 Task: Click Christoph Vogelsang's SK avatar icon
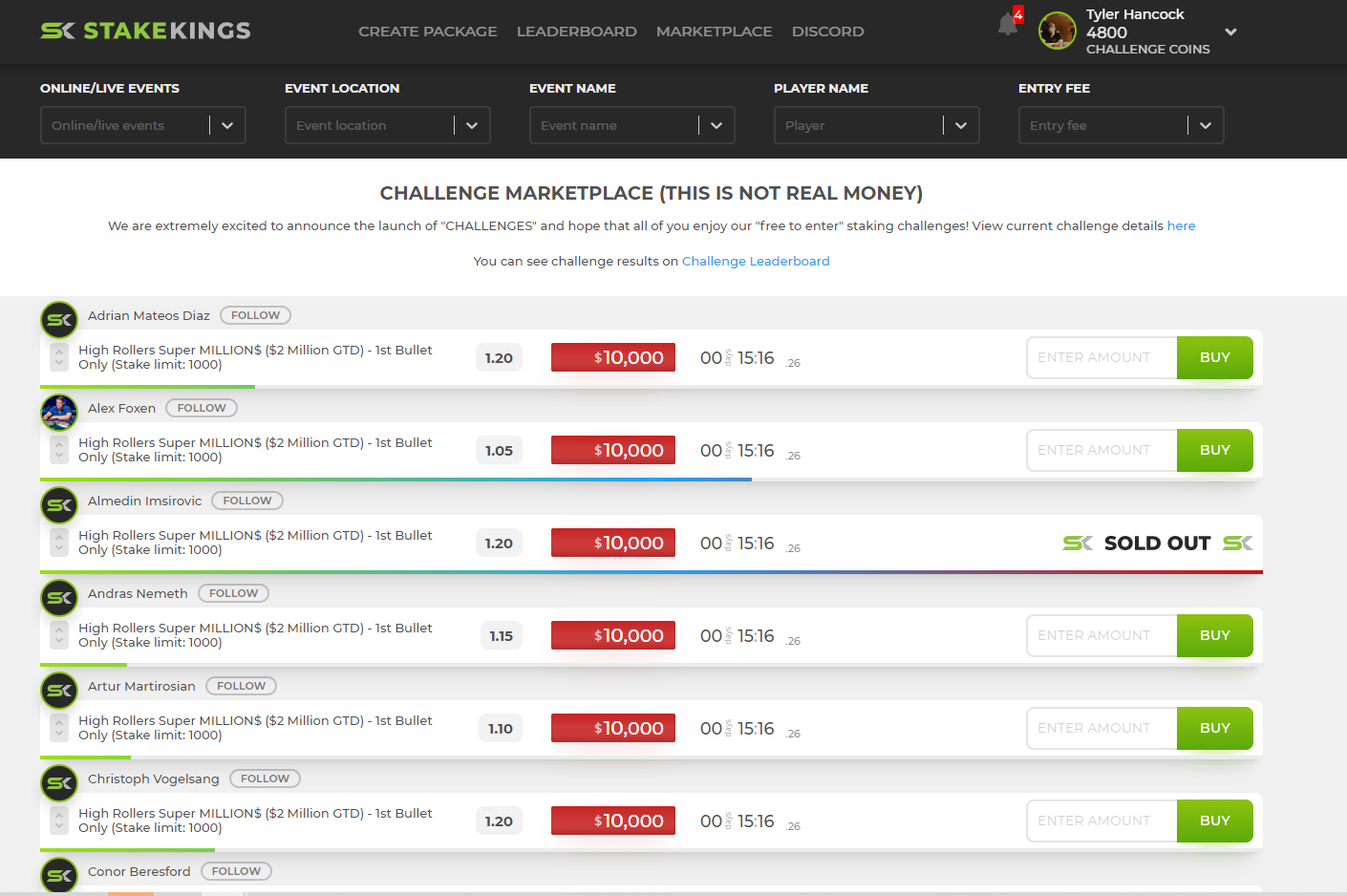pos(59,783)
